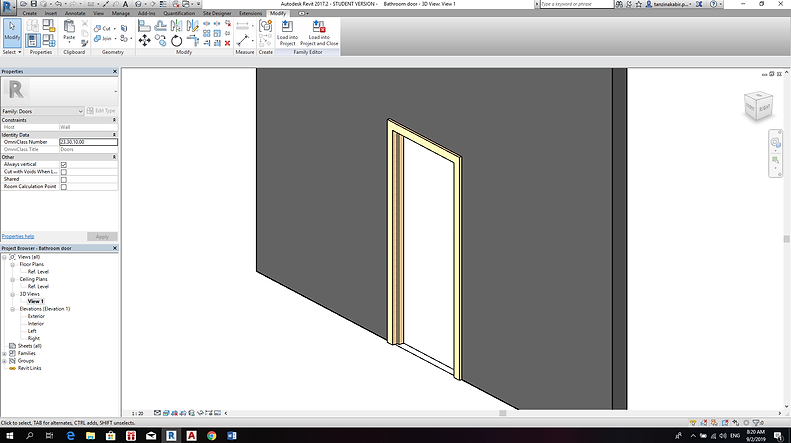Activate the Trim/Extend to Corner tool
The height and width of the screenshot is (443, 791).
[x=193, y=40]
